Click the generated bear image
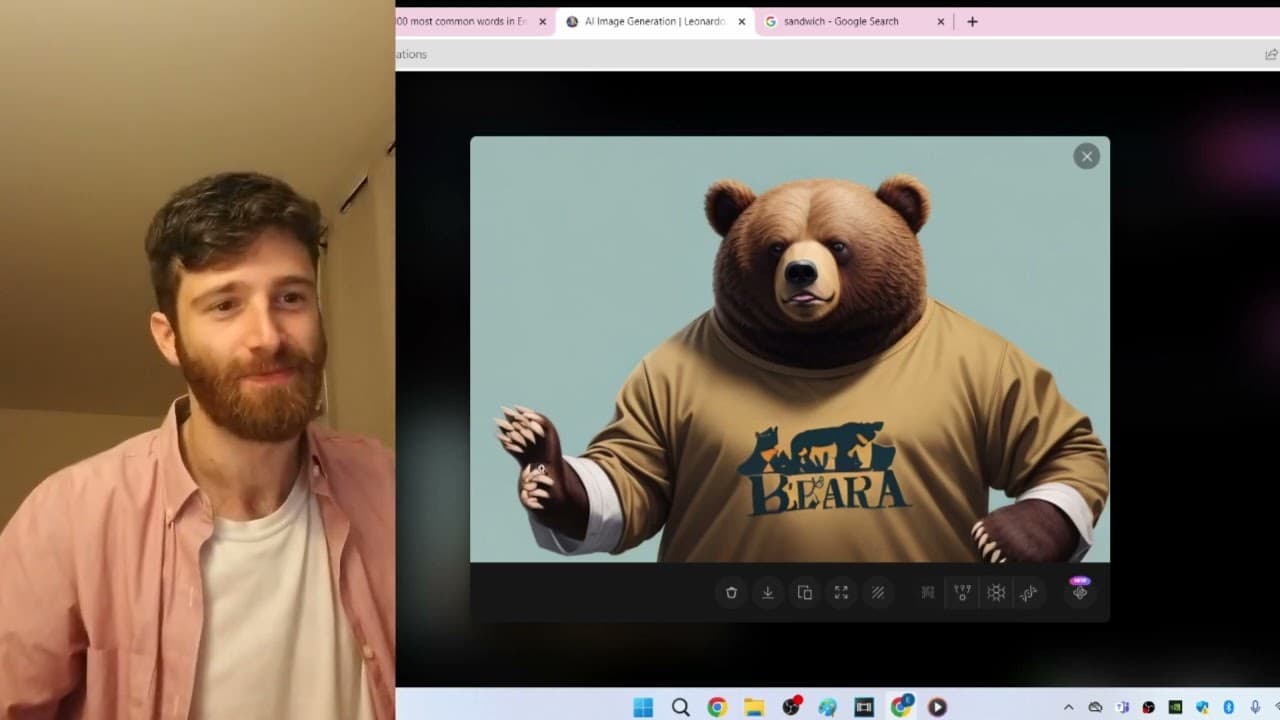Image resolution: width=1280 pixels, height=720 pixels. (789, 349)
